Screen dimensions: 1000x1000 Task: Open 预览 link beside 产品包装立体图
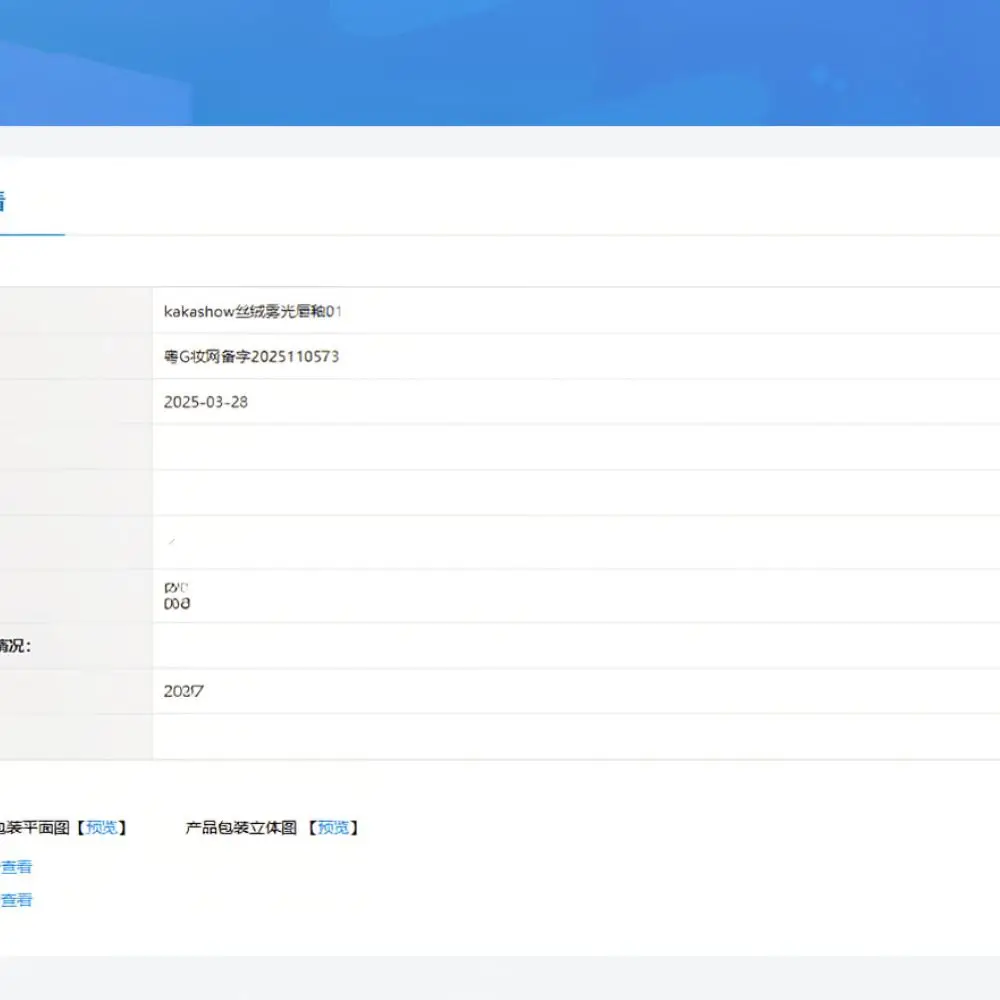(333, 828)
